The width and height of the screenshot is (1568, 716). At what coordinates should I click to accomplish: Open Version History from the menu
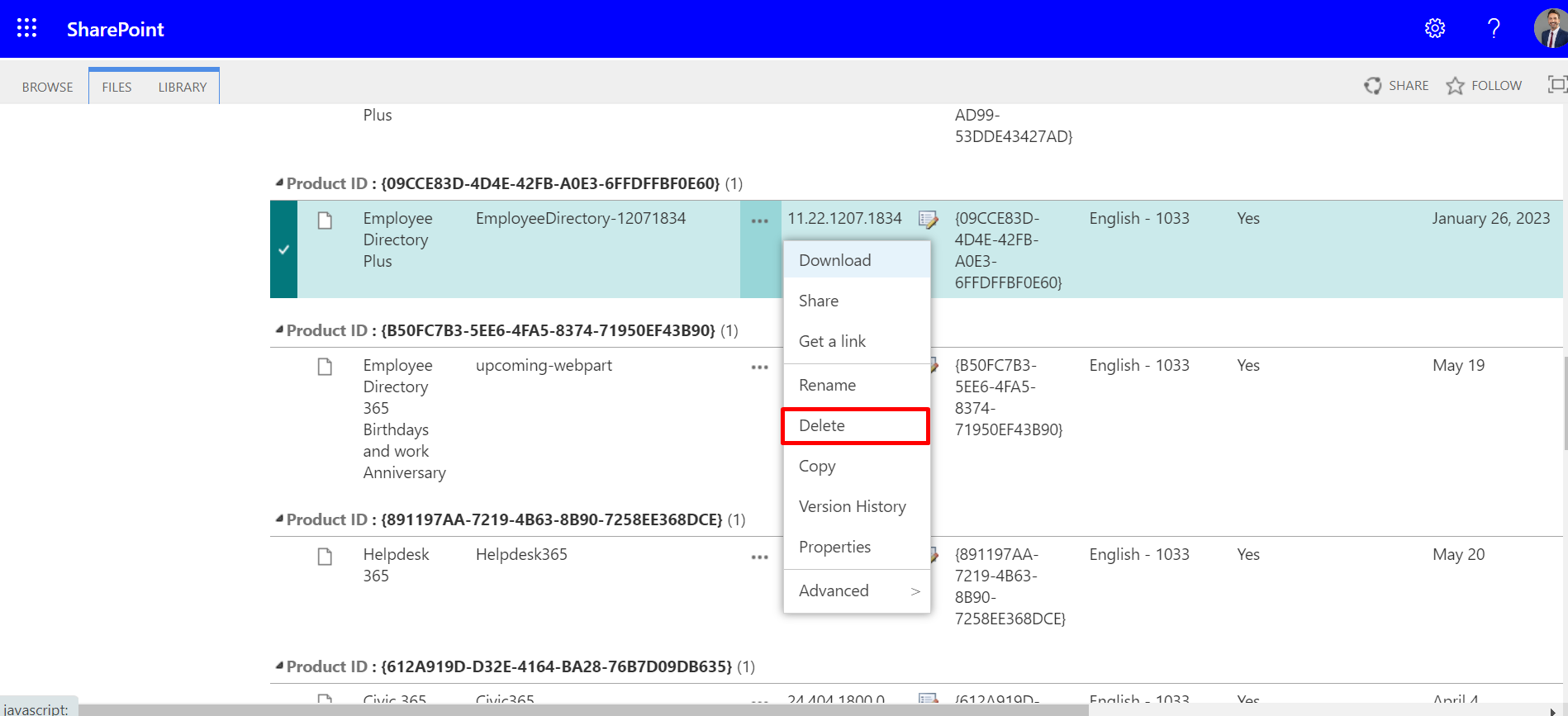[x=857, y=506]
